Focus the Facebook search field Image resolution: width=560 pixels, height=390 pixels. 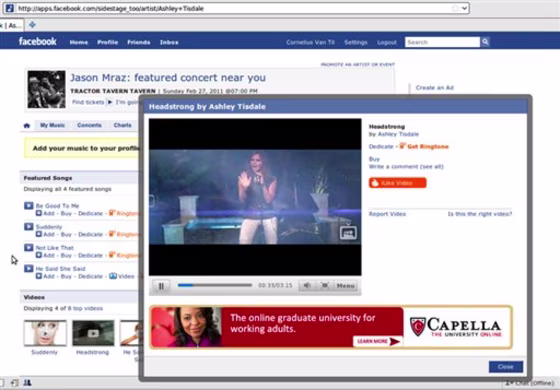(442, 42)
